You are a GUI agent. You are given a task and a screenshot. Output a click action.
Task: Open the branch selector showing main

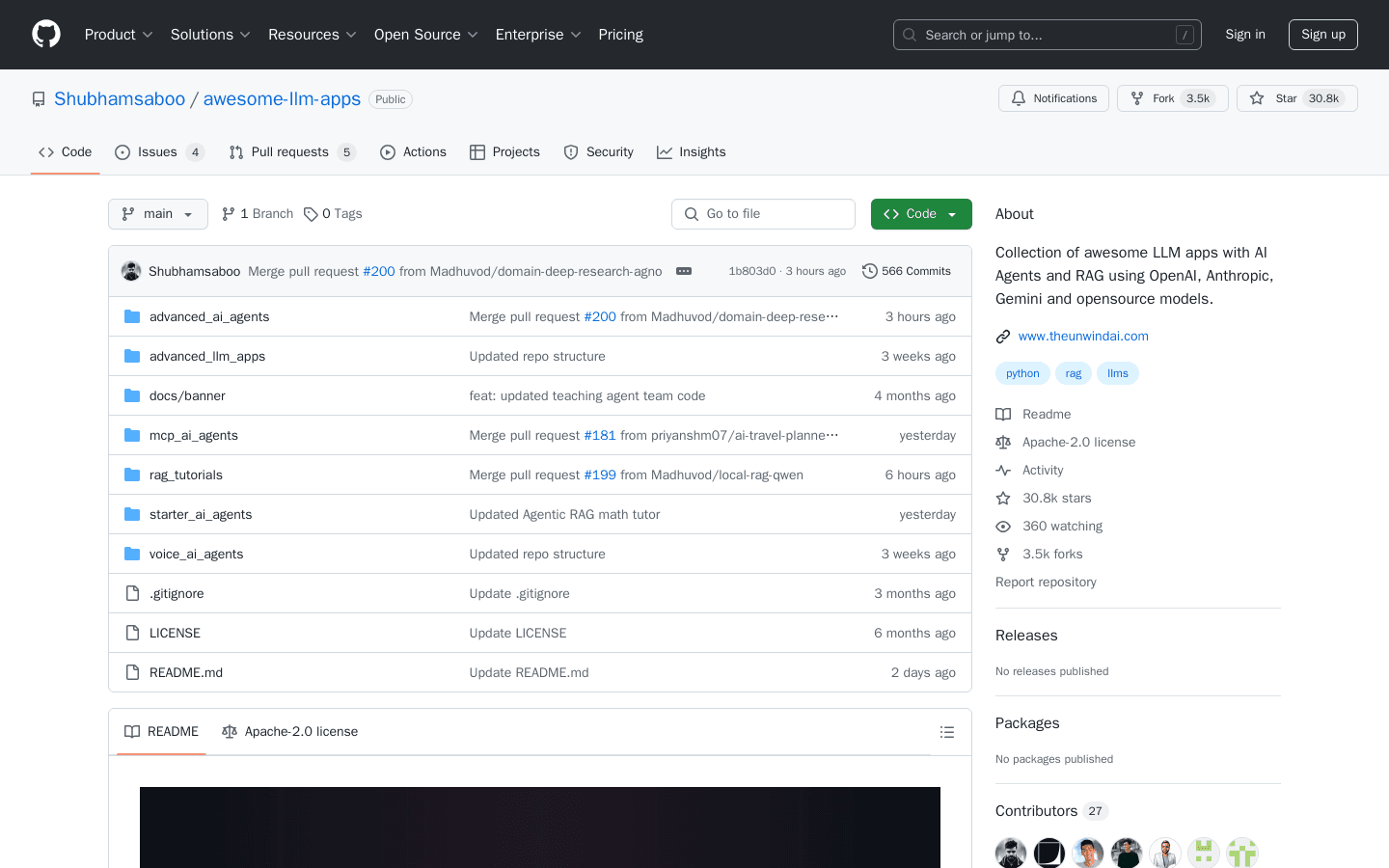click(157, 213)
